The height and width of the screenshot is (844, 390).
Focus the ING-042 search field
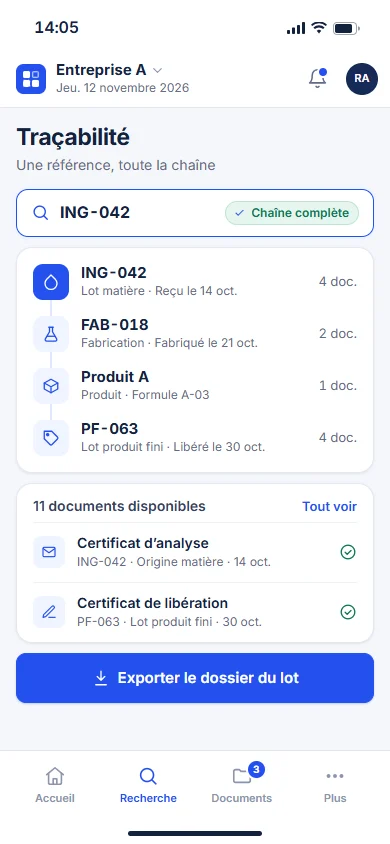coord(195,213)
